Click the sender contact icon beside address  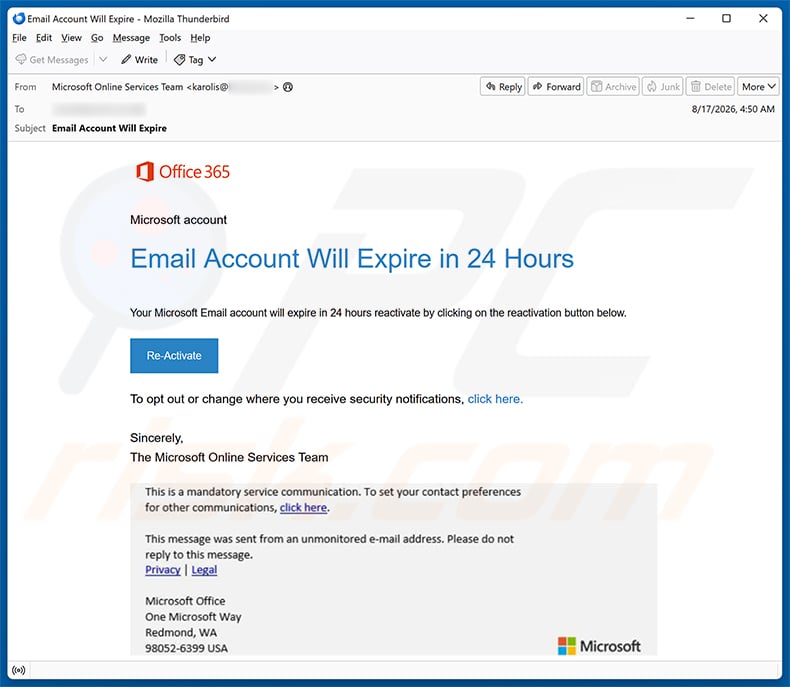(288, 87)
